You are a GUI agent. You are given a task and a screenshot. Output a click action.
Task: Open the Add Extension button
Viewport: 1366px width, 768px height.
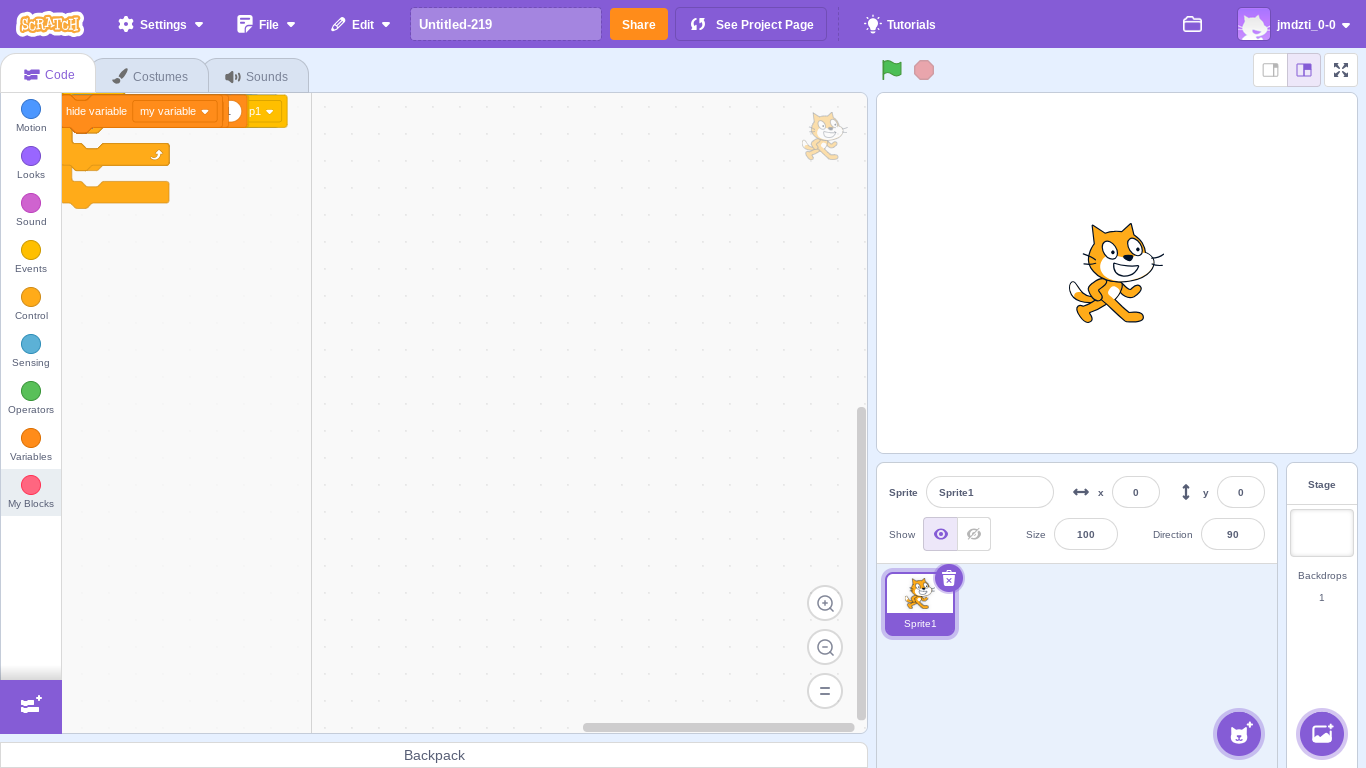click(x=31, y=706)
